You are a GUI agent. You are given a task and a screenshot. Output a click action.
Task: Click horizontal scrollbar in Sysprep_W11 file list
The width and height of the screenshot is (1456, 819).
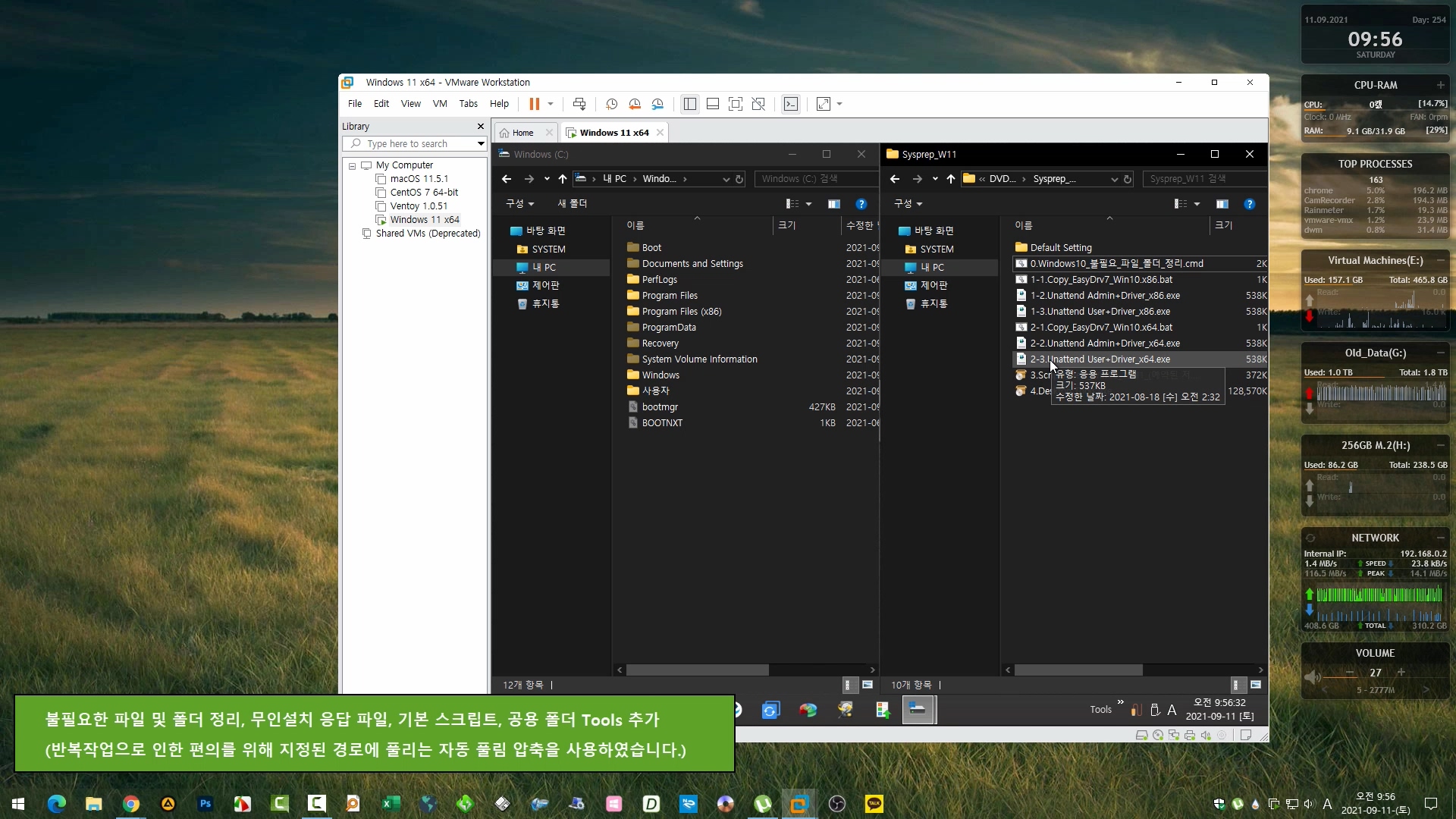[1078, 670]
